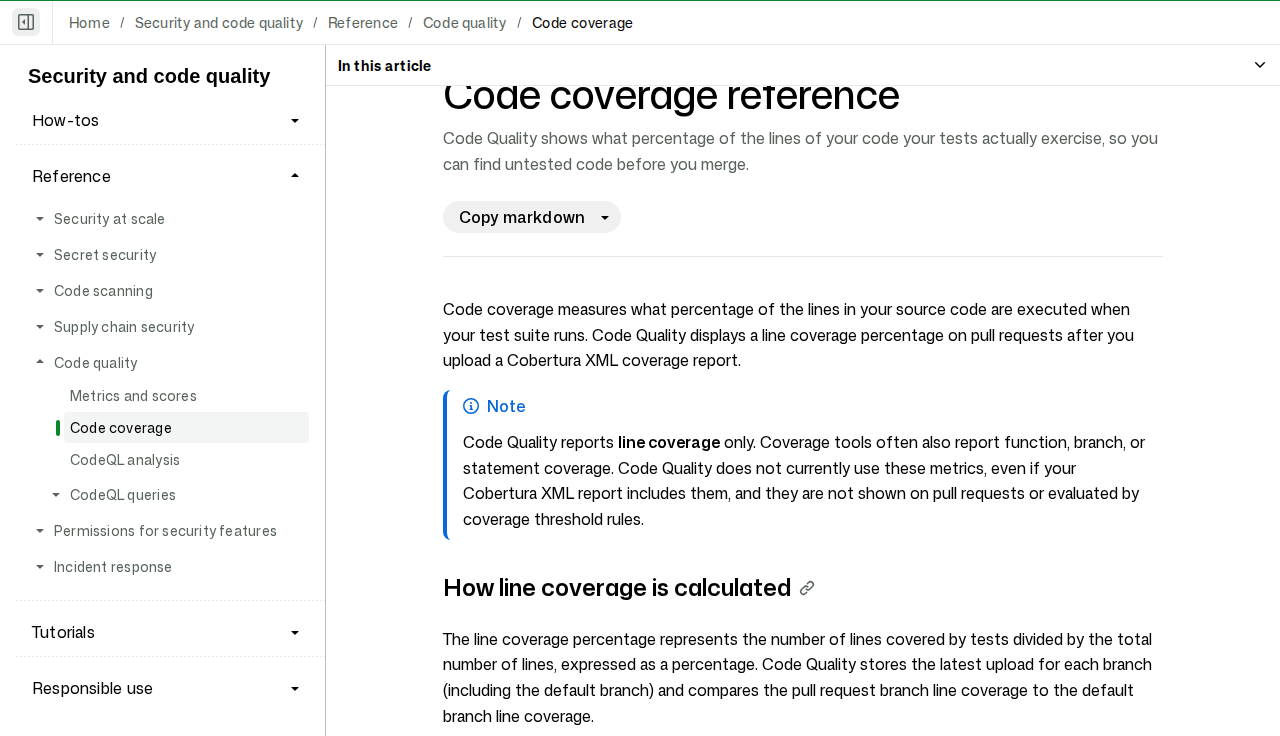Expand the Supply chain security item

point(40,327)
